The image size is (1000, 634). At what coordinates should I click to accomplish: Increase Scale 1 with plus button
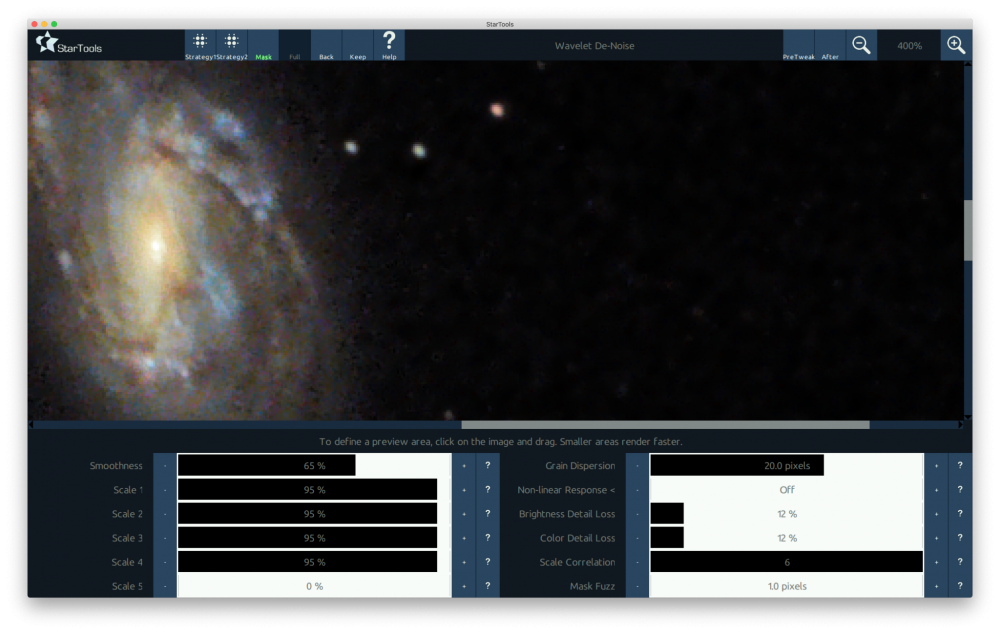(464, 490)
